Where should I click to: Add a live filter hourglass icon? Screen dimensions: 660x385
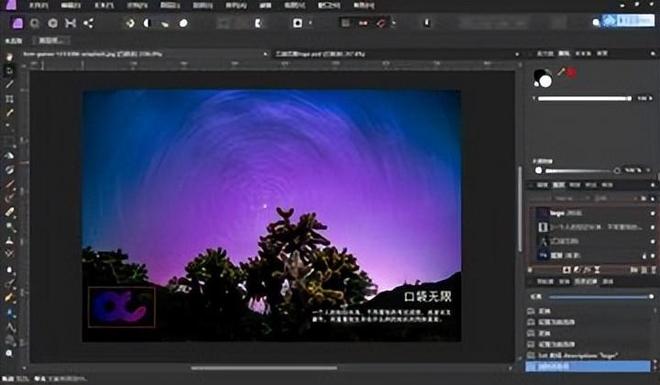597,270
